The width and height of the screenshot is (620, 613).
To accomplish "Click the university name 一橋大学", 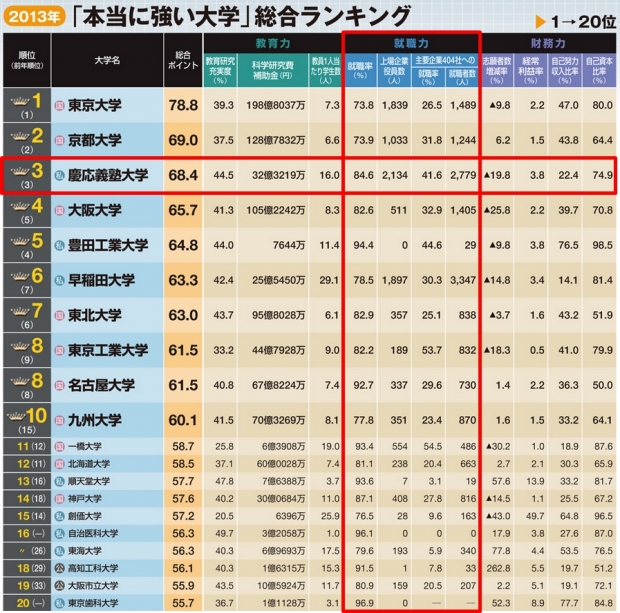I will pos(85,447).
